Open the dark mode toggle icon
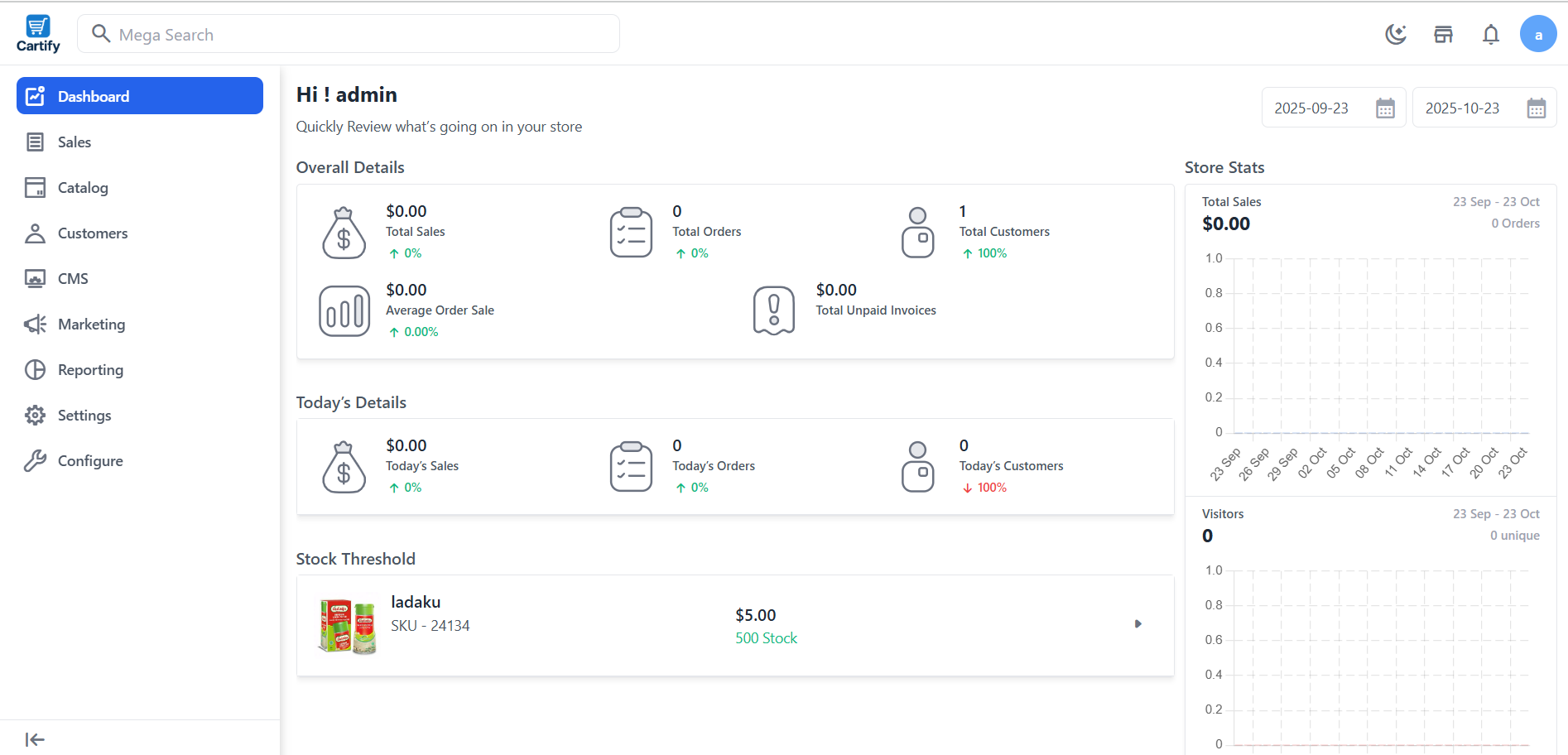 (1397, 34)
